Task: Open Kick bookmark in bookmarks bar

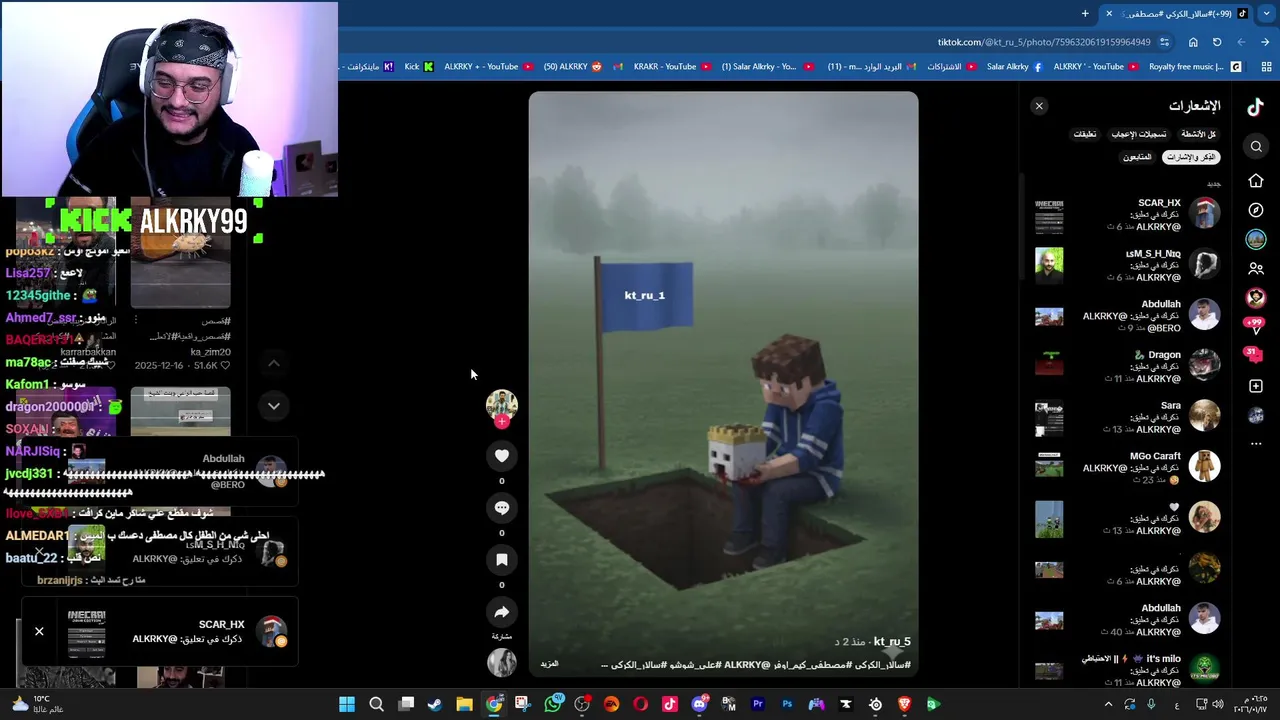Action: (419, 67)
